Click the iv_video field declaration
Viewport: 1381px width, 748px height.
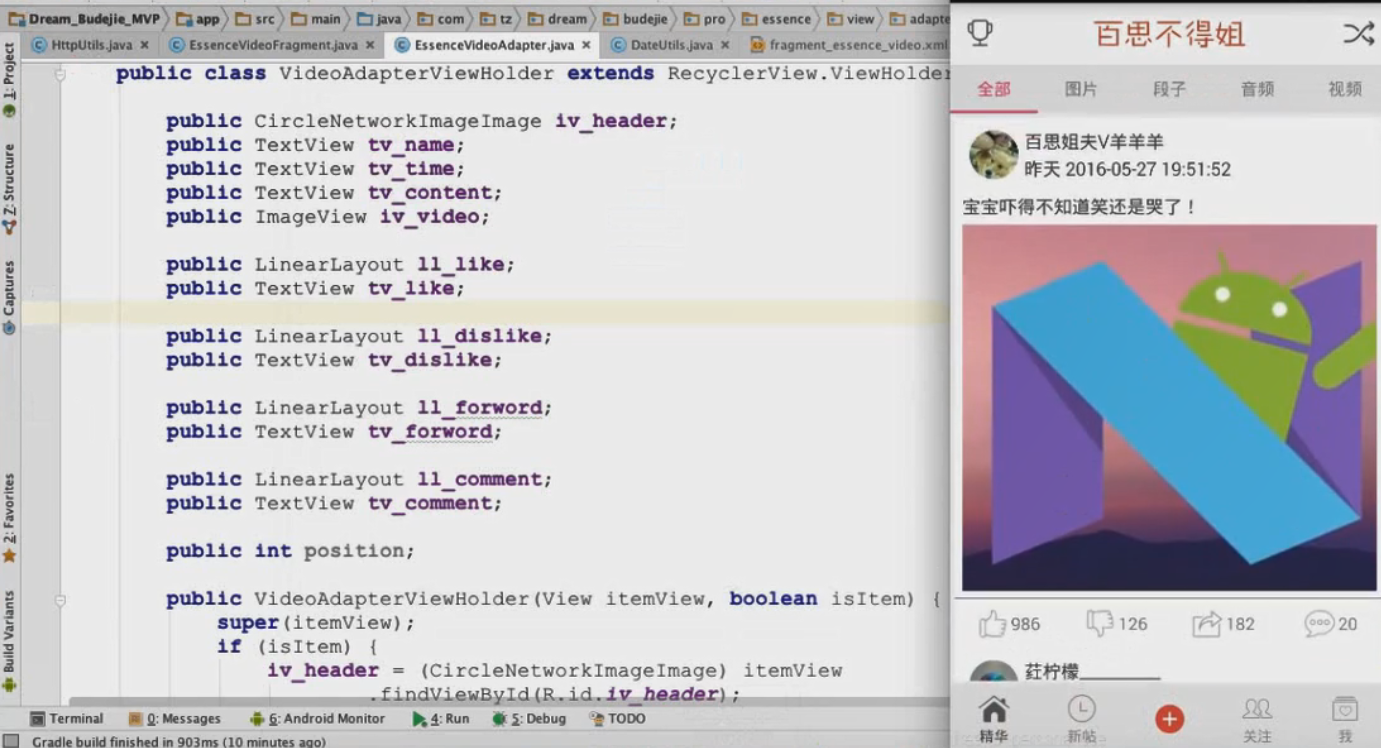(328, 217)
